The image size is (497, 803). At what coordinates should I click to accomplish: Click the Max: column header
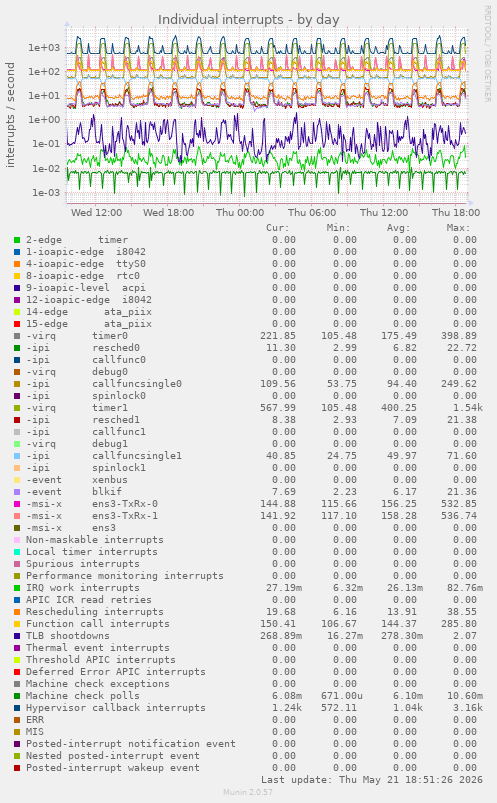click(458, 228)
